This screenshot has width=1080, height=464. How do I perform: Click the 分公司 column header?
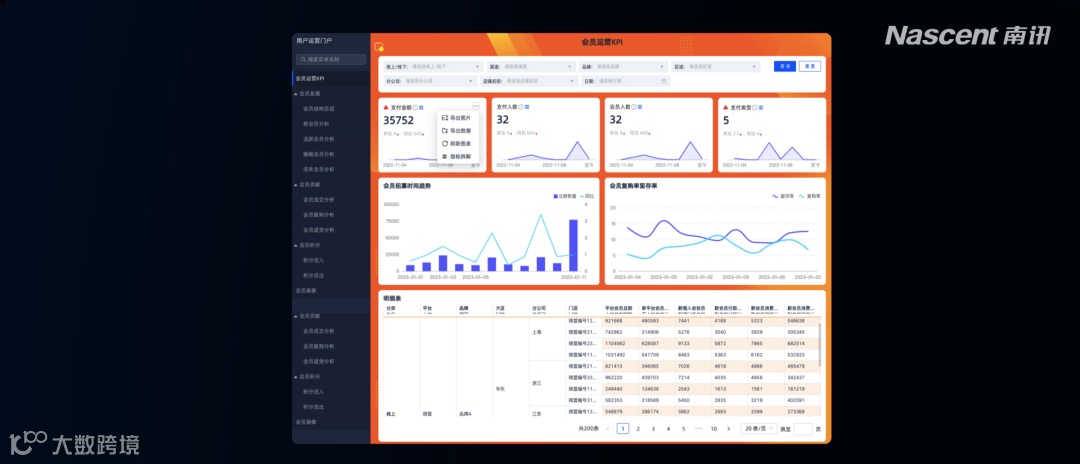point(539,308)
